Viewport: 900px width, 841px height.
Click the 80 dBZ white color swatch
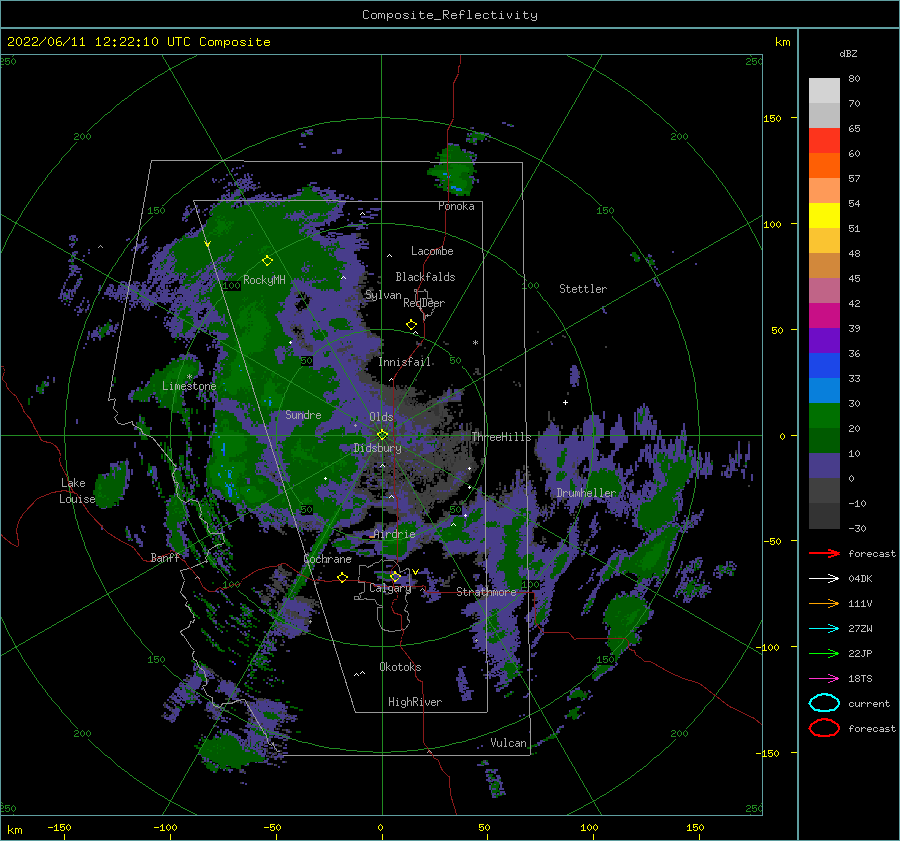click(824, 90)
